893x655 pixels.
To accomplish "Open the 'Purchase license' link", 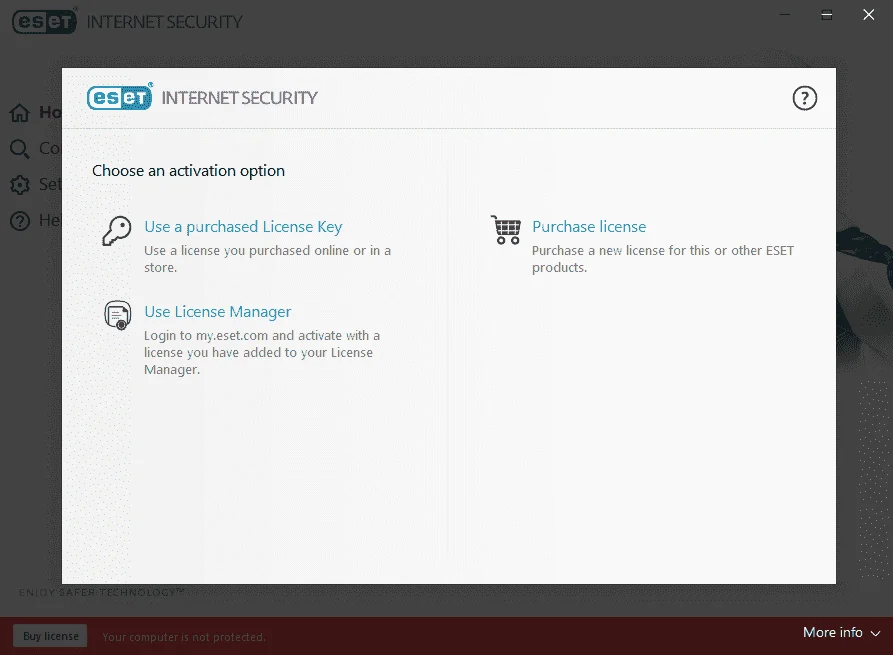I will click(589, 227).
